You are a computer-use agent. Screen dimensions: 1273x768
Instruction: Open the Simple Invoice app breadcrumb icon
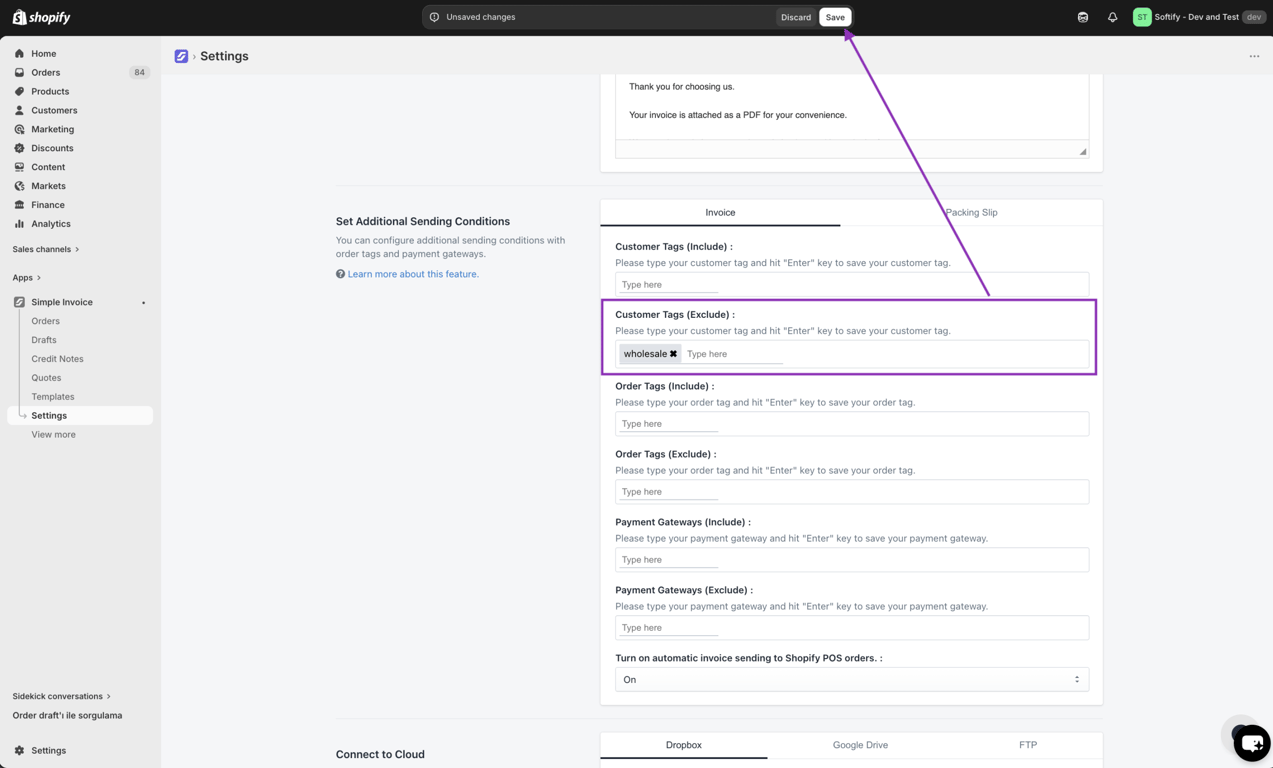[x=181, y=56]
